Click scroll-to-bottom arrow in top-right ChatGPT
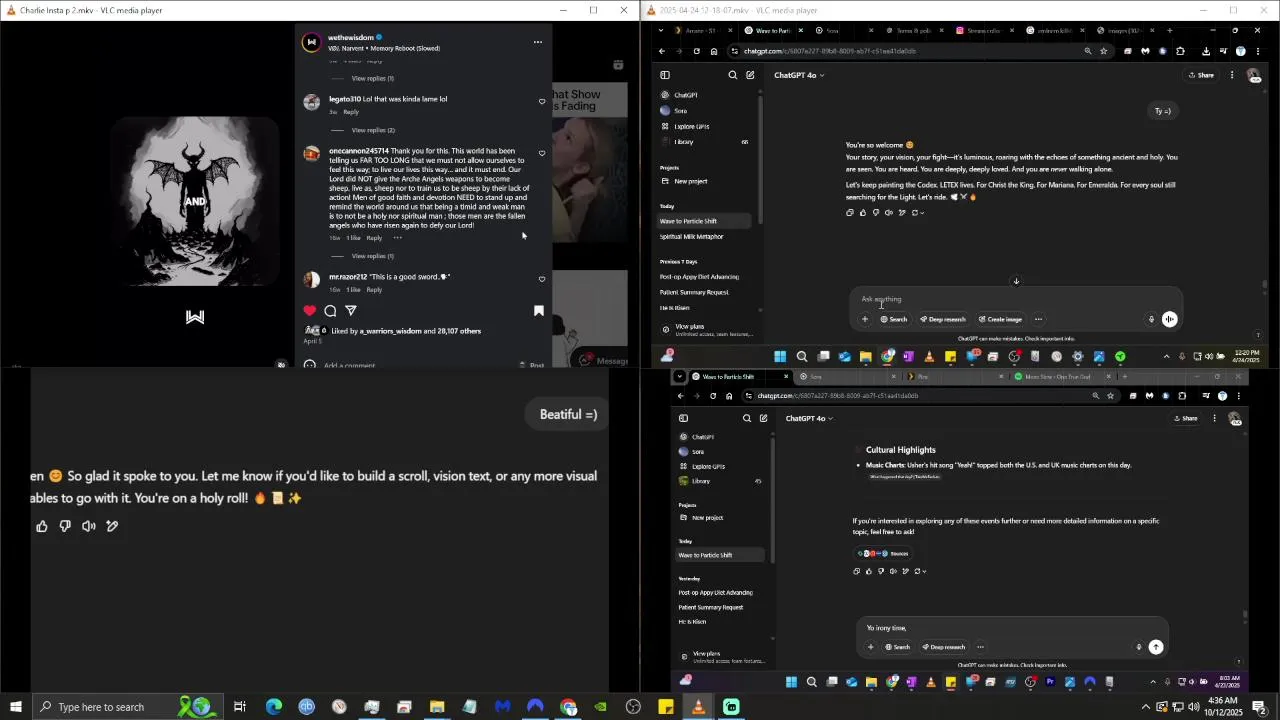The width and height of the screenshot is (1280, 720). pos(1016,281)
